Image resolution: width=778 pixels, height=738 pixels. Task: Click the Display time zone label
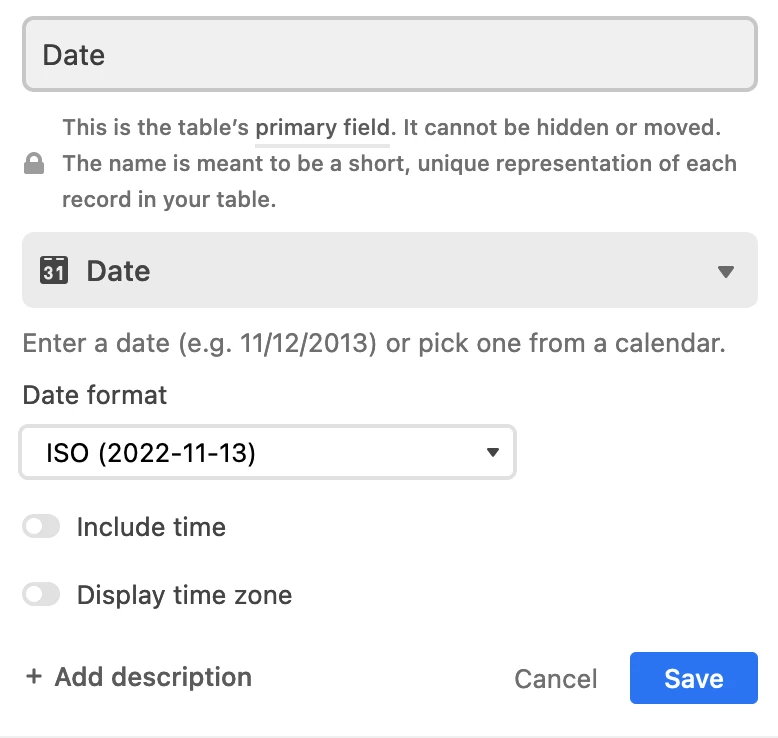pyautogui.click(x=185, y=595)
